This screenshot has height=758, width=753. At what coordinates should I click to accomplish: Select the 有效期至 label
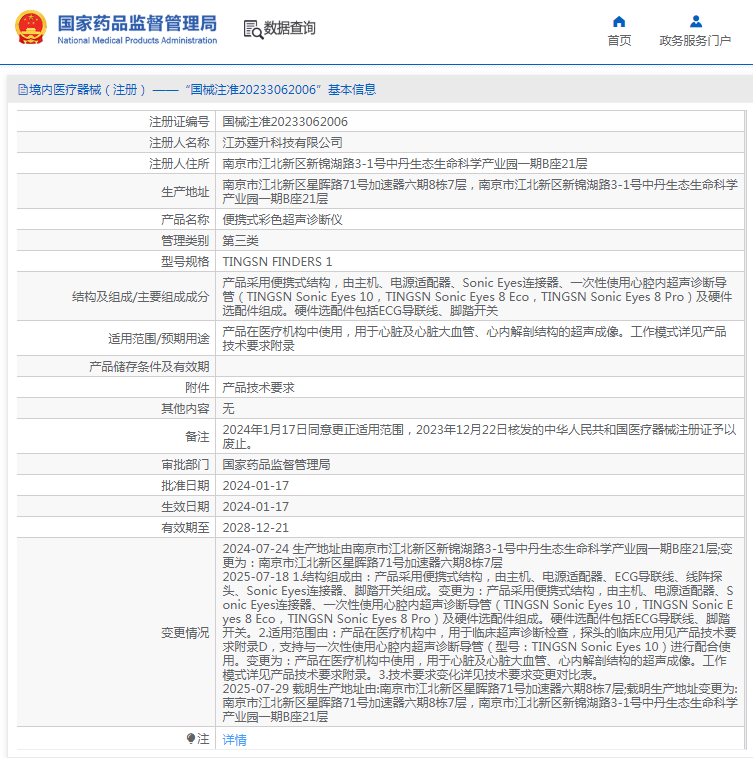coord(185,528)
